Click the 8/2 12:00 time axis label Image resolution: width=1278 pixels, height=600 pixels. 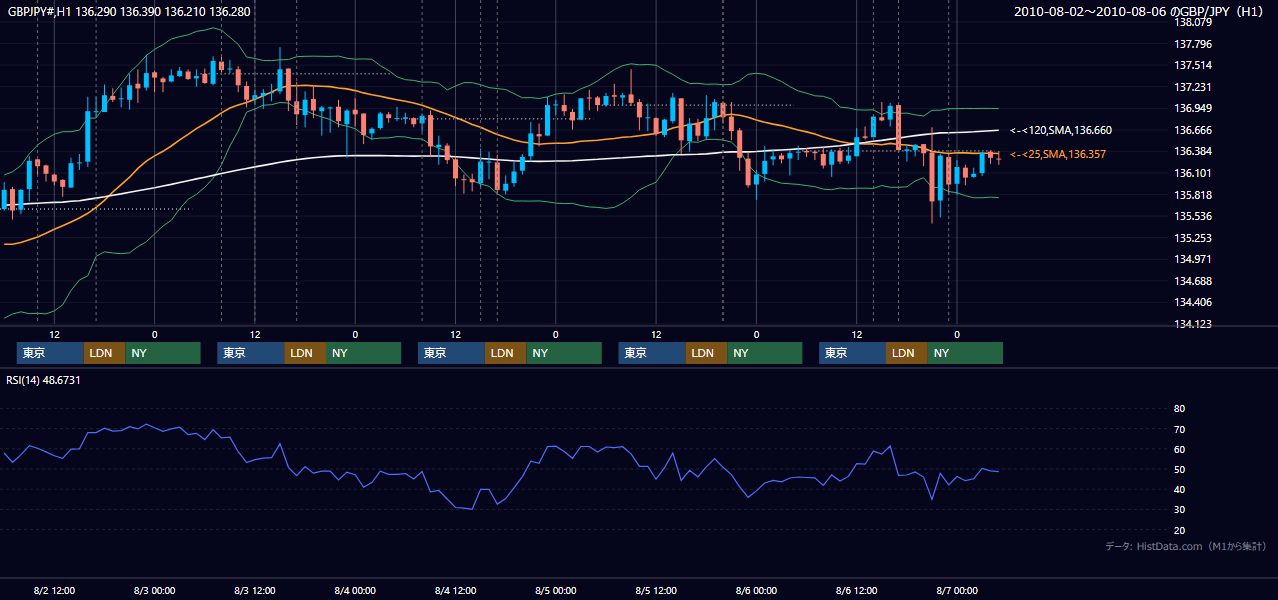55,590
